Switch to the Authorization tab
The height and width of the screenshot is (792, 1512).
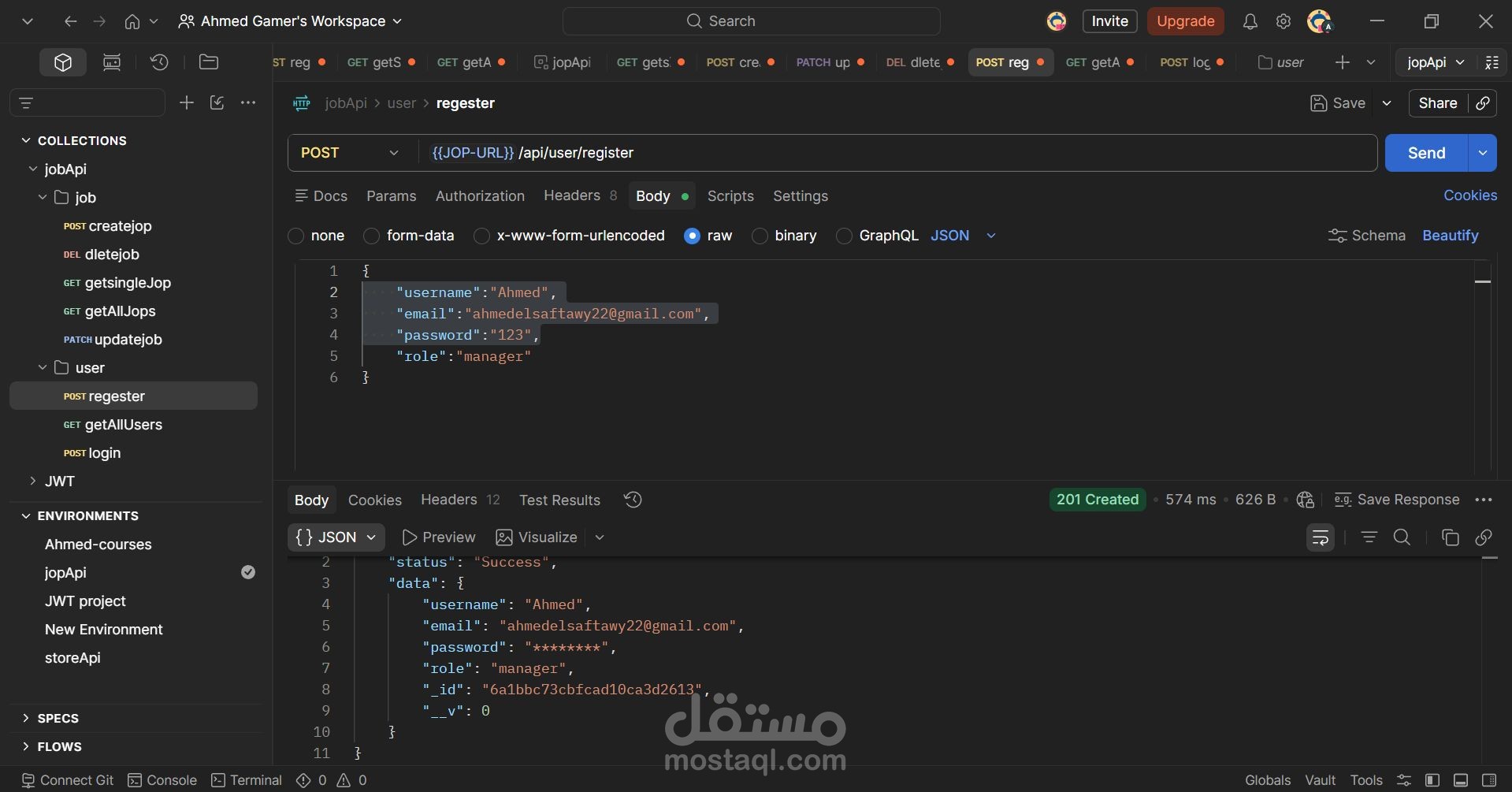[480, 196]
